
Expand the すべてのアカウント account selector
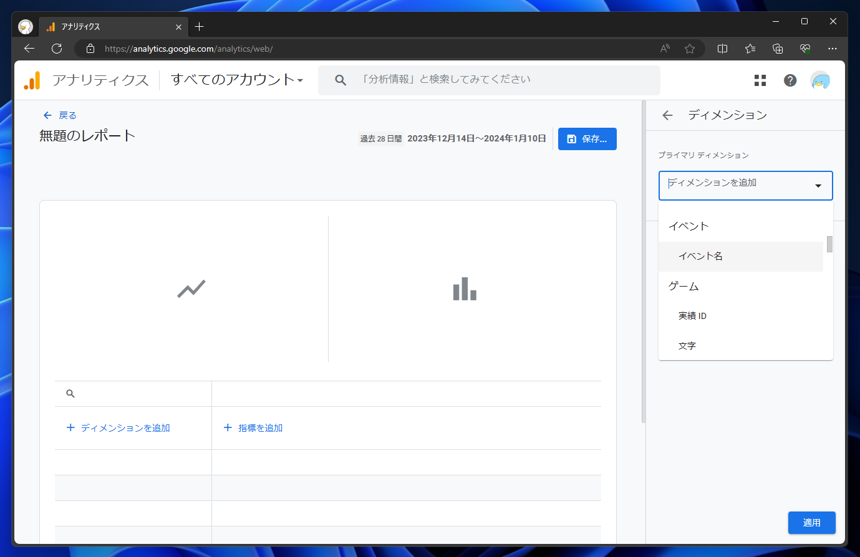237,80
